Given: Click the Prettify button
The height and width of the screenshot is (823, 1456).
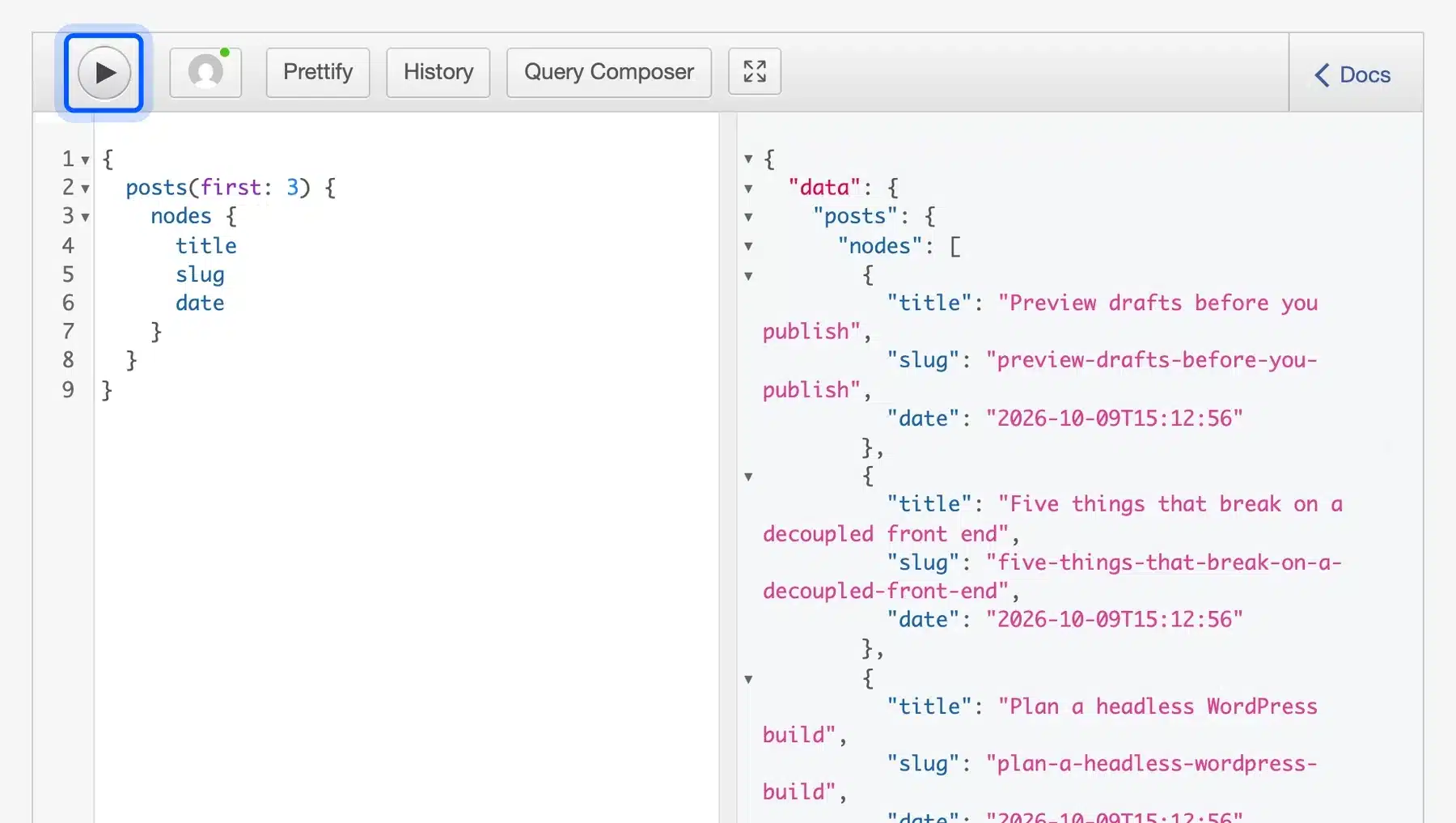Looking at the screenshot, I should (318, 72).
